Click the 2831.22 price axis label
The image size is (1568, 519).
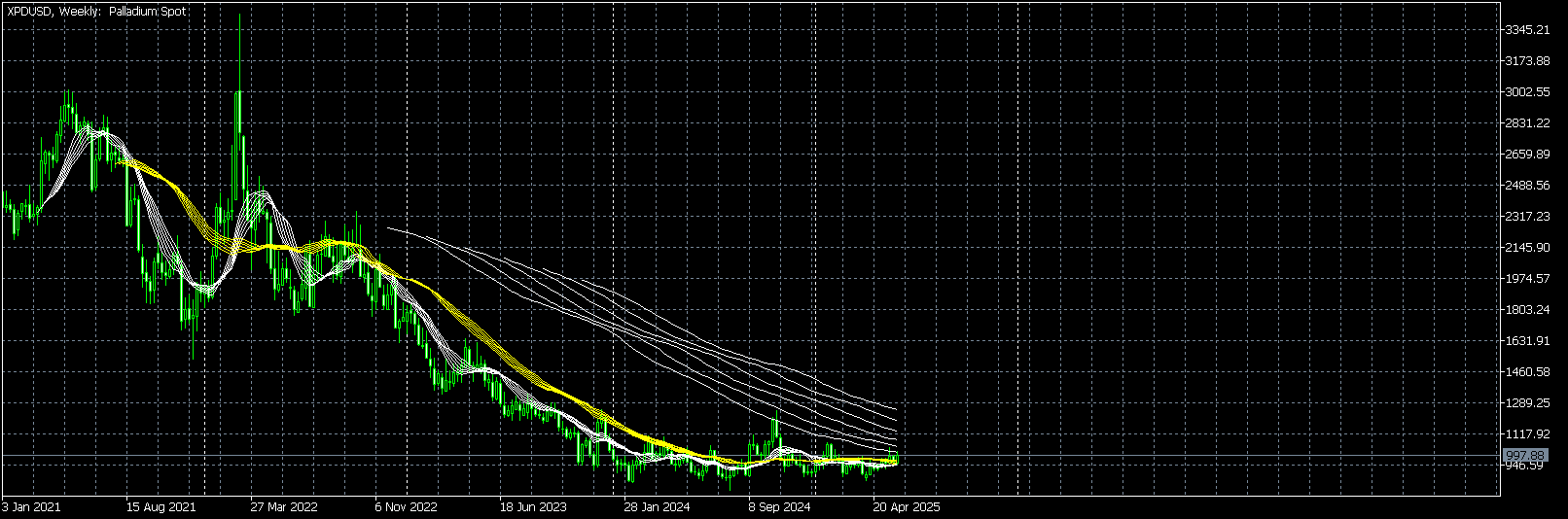tap(1526, 123)
